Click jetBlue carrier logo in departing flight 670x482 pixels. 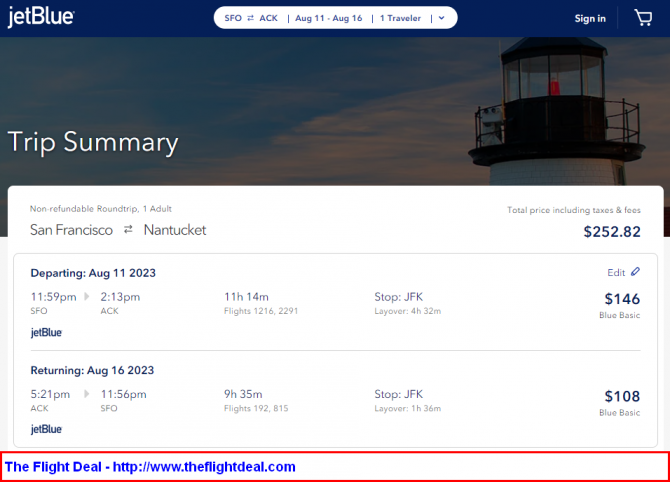(46, 332)
